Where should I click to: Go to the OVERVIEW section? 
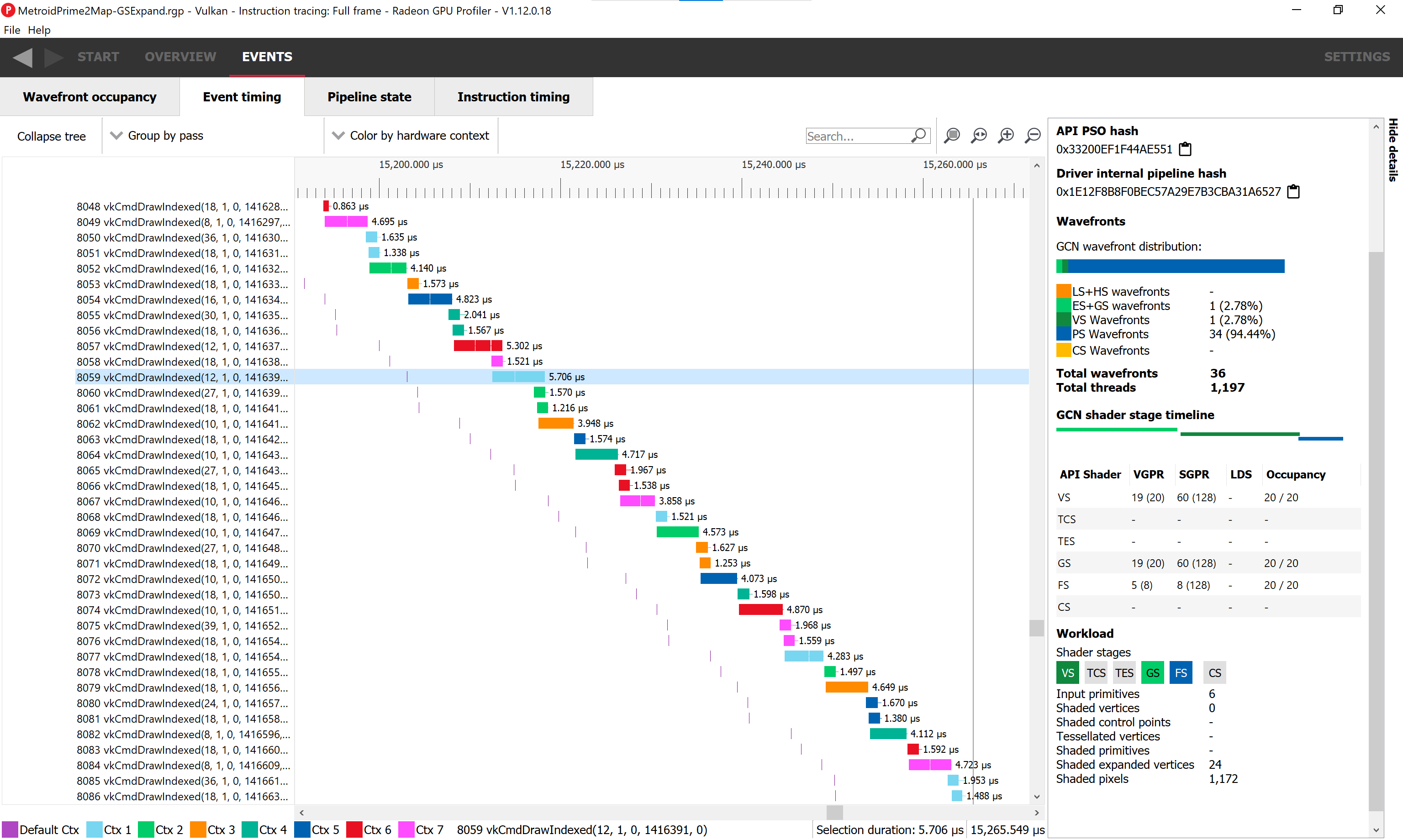[180, 57]
